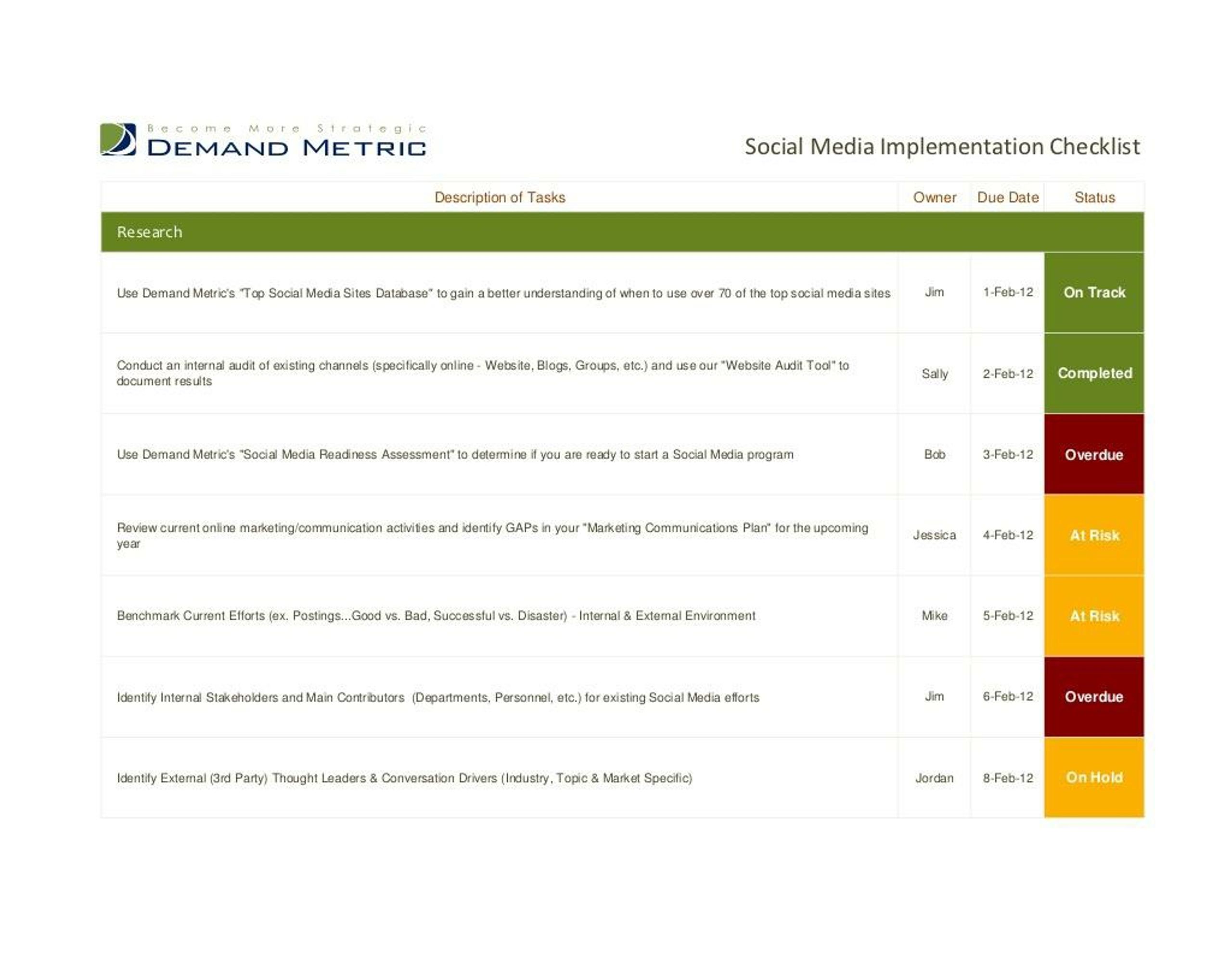Click the Completed status cell

tap(1094, 373)
